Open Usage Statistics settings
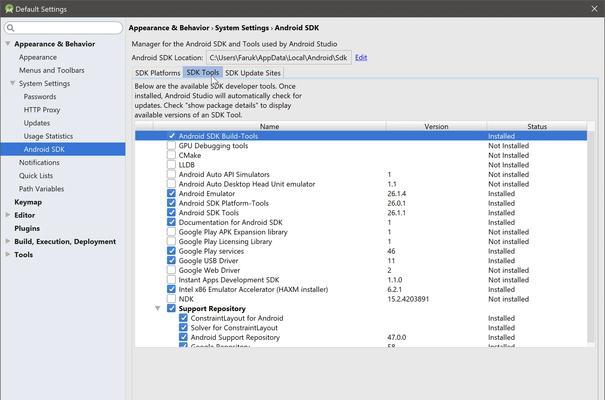 click(48, 136)
